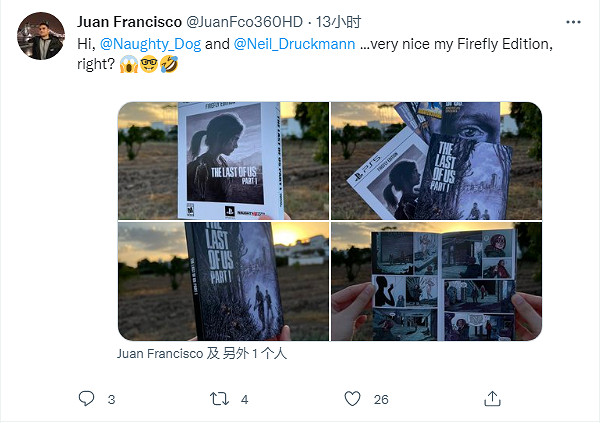
Task: Click the reply speech bubble icon
Action: pos(86,399)
